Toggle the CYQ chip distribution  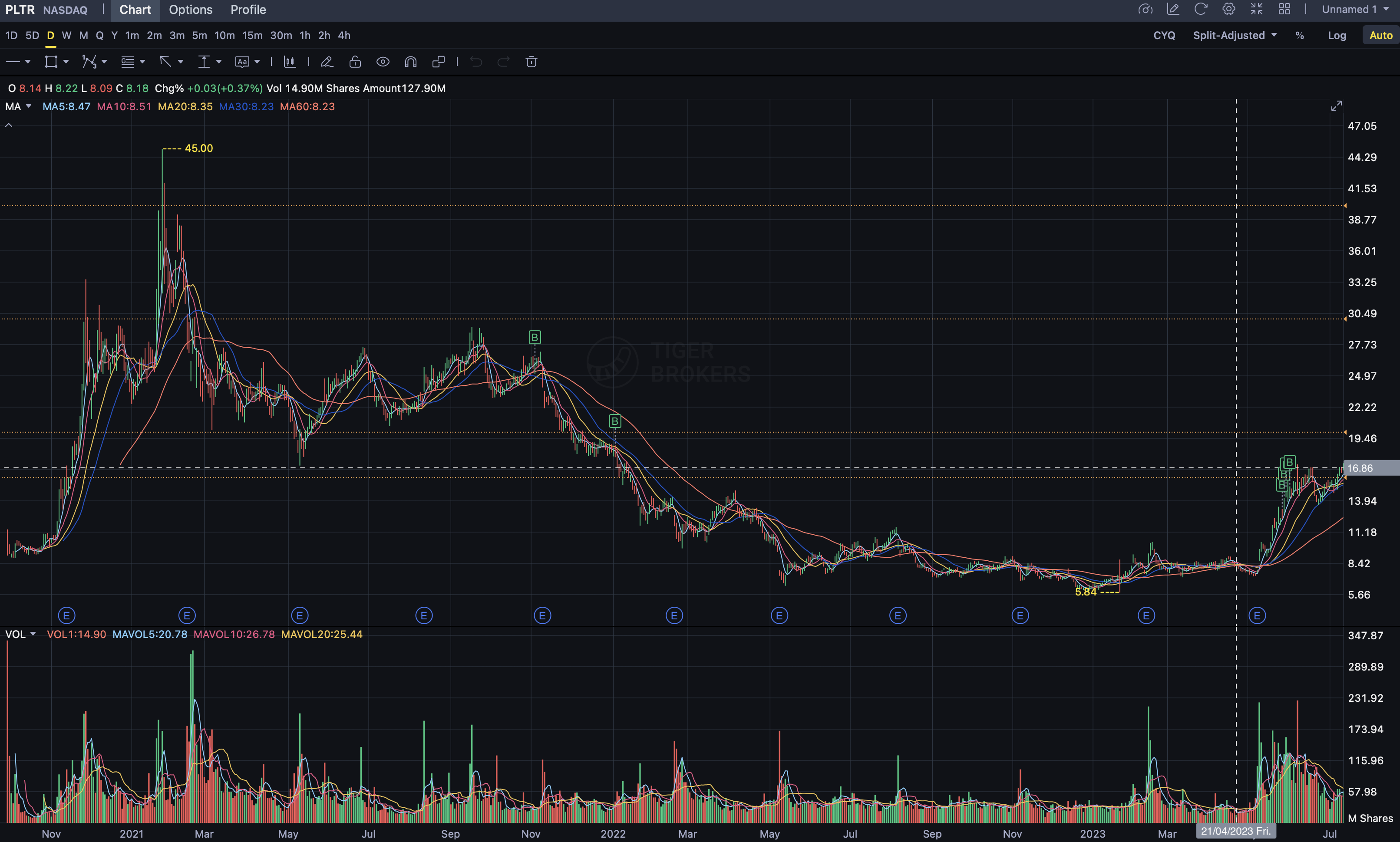[1164, 35]
